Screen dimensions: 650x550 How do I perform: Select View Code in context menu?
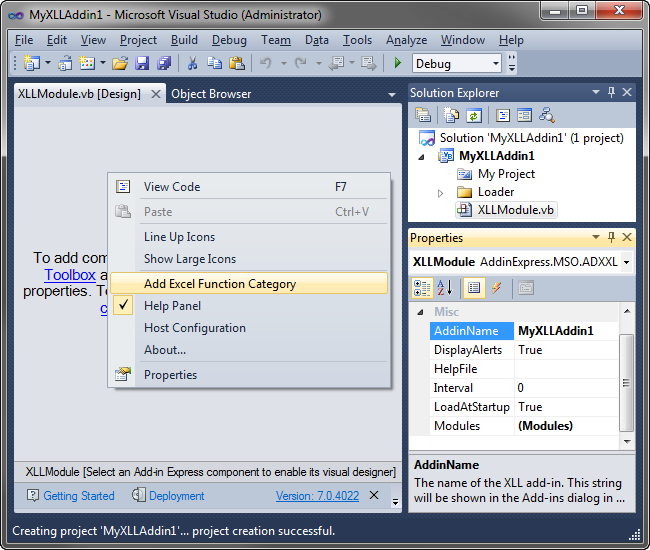pyautogui.click(x=249, y=187)
